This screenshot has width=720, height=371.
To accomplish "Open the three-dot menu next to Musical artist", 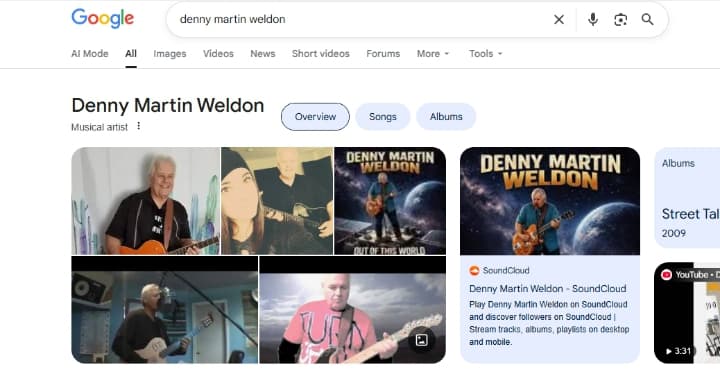I will pyautogui.click(x=139, y=126).
